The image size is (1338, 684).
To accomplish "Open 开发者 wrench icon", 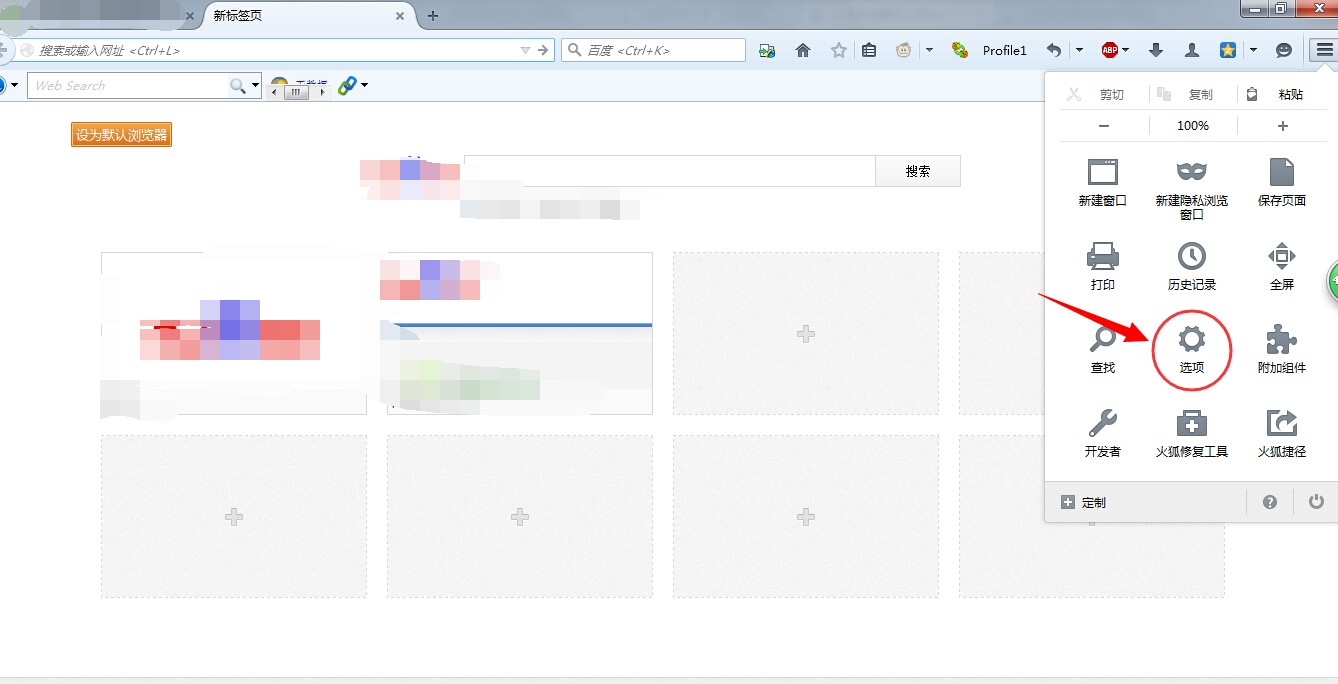I will coord(1102,424).
